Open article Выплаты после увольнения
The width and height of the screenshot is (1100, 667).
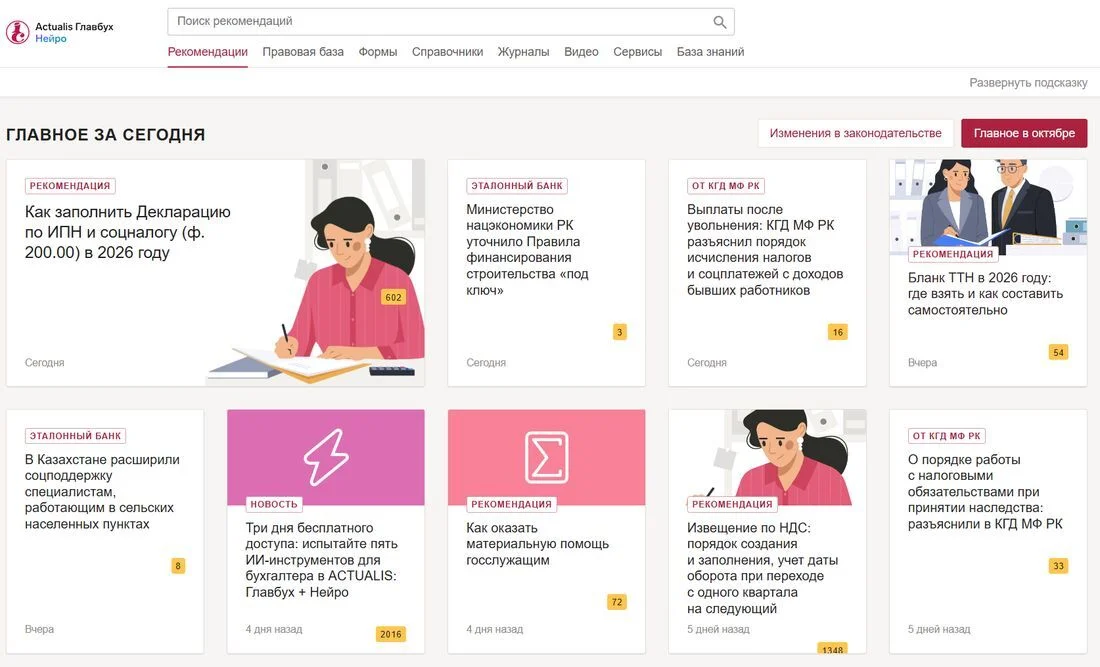tap(765, 250)
